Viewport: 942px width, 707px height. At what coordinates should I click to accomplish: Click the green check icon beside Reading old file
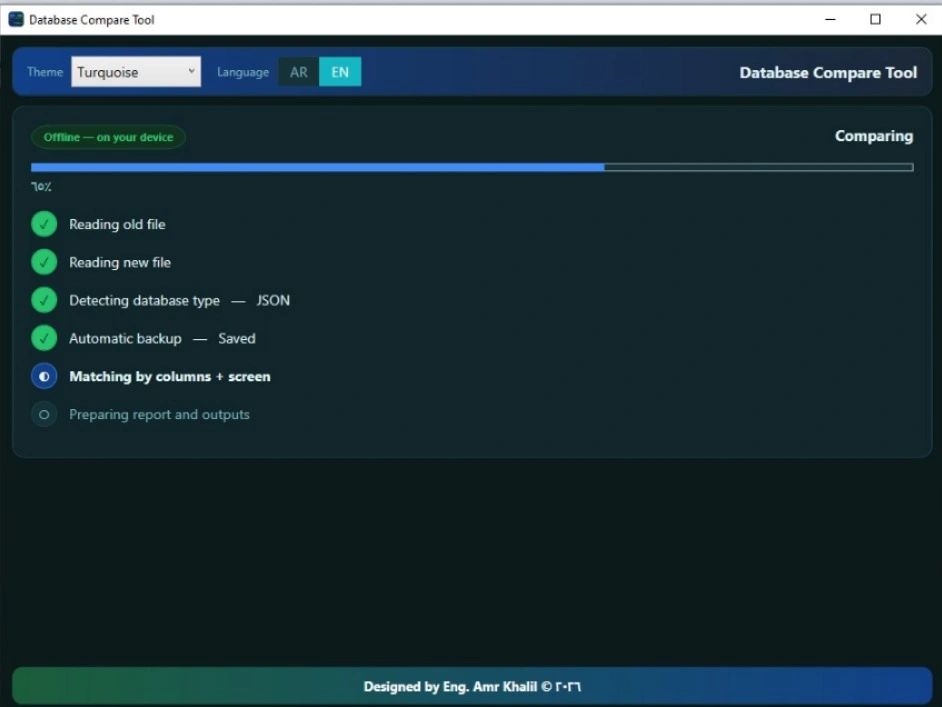pyautogui.click(x=44, y=224)
